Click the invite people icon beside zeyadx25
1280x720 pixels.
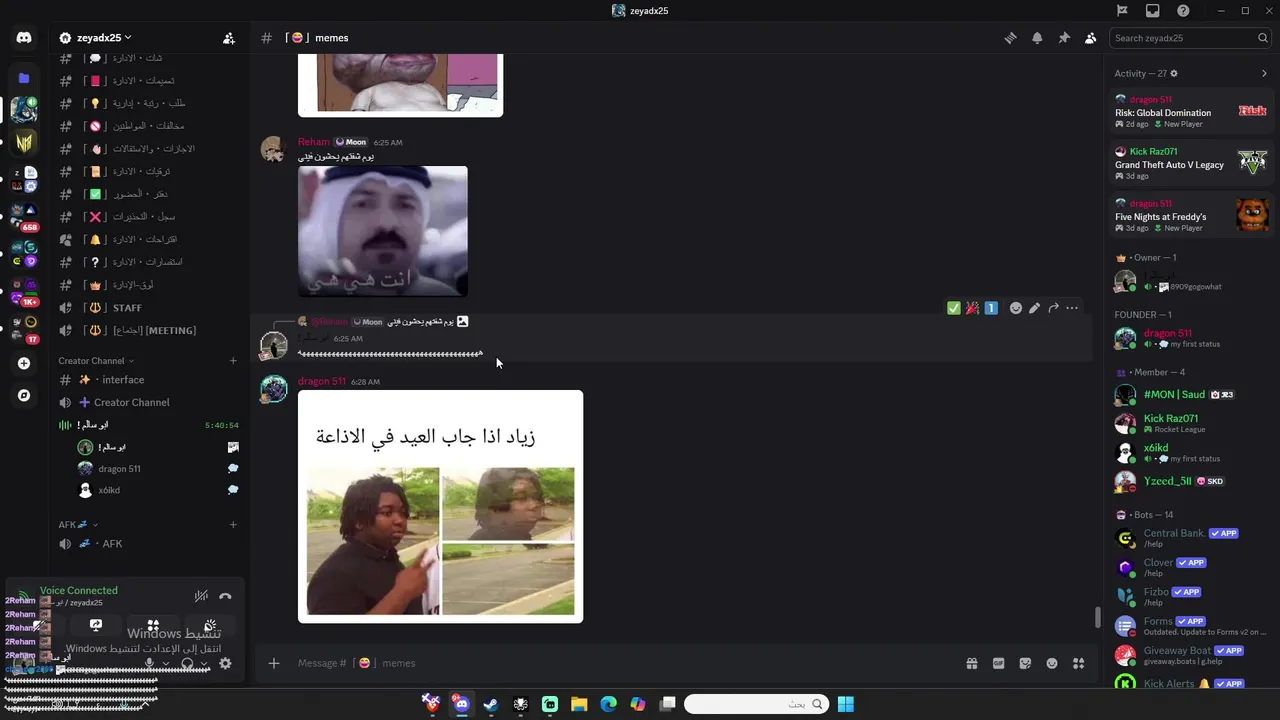(229, 38)
